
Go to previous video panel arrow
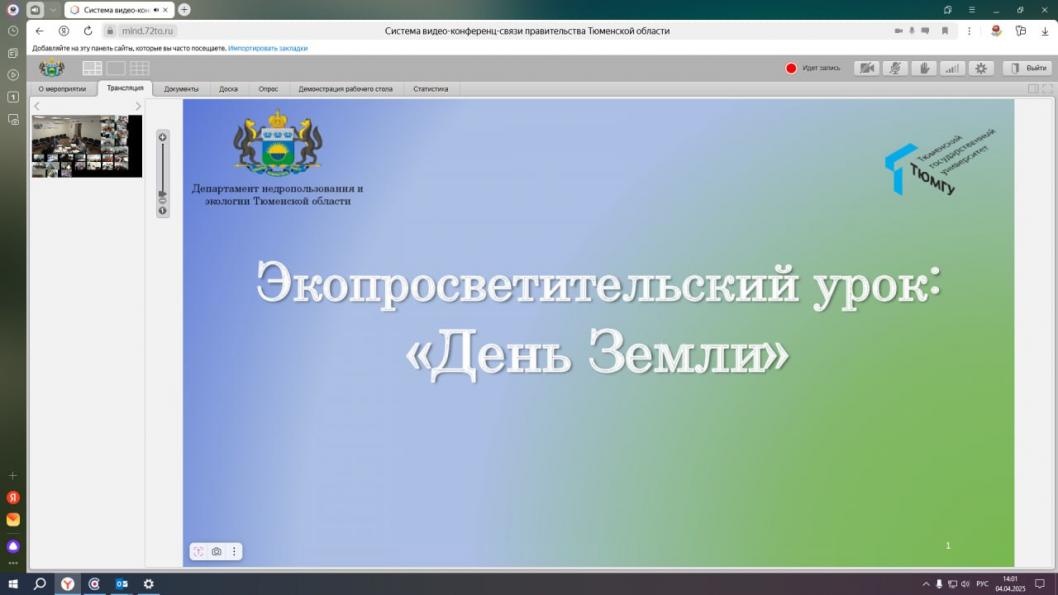37,106
